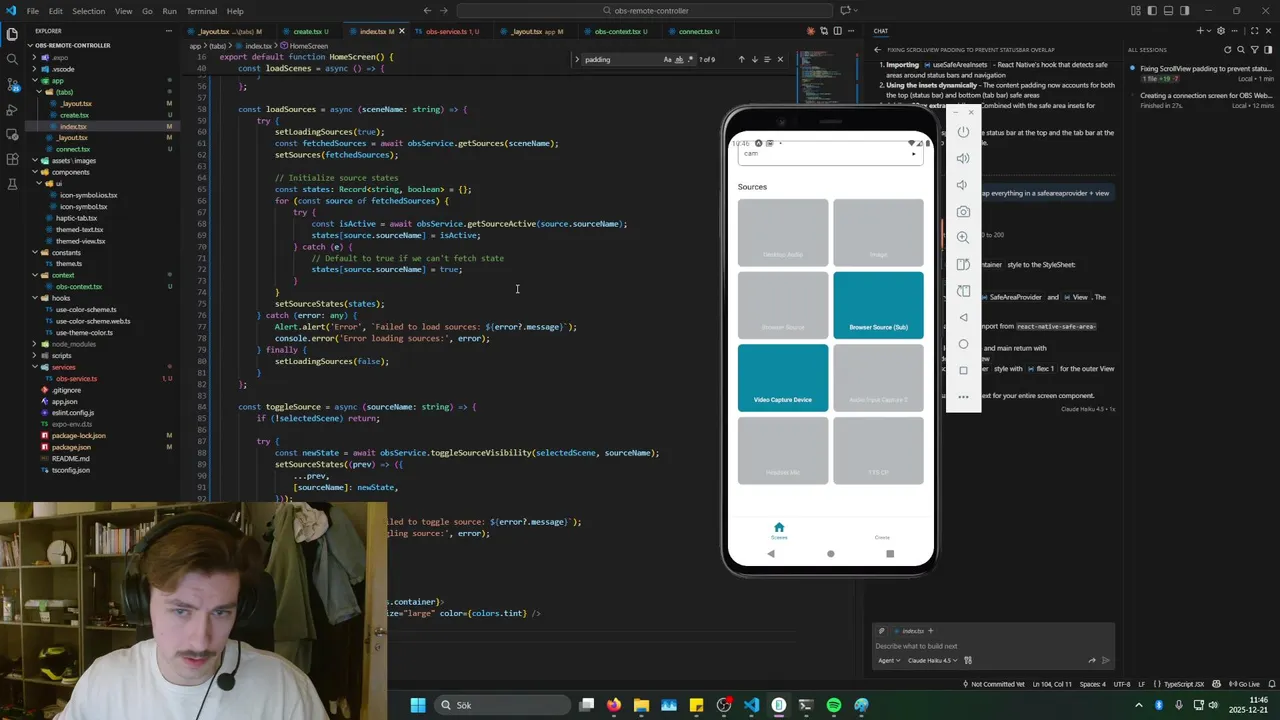1280x720 pixels.
Task: Toggle Find in Selection option
Action: tap(767, 59)
